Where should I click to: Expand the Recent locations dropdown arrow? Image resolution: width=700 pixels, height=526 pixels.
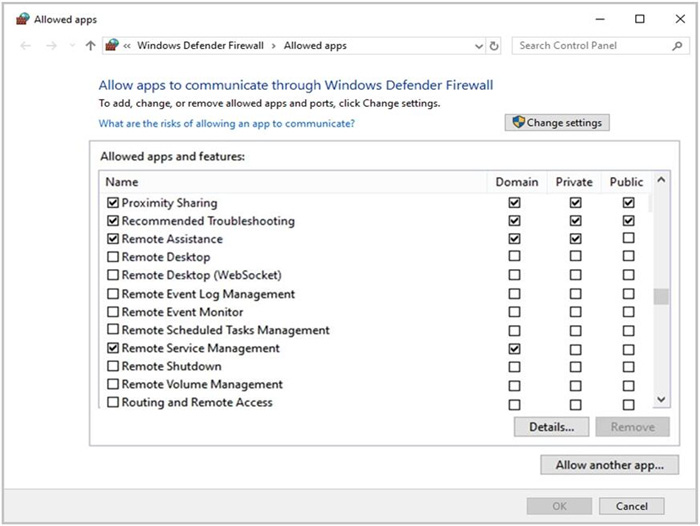coord(71,46)
